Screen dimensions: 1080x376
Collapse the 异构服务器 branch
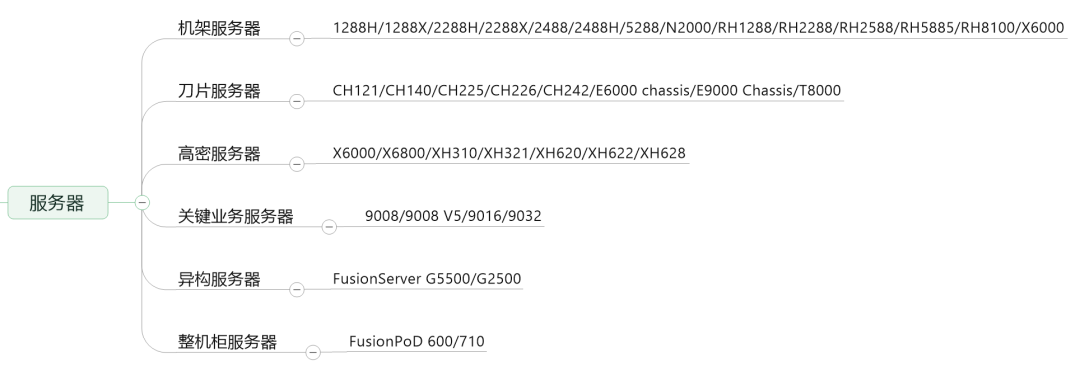[x=296, y=289]
